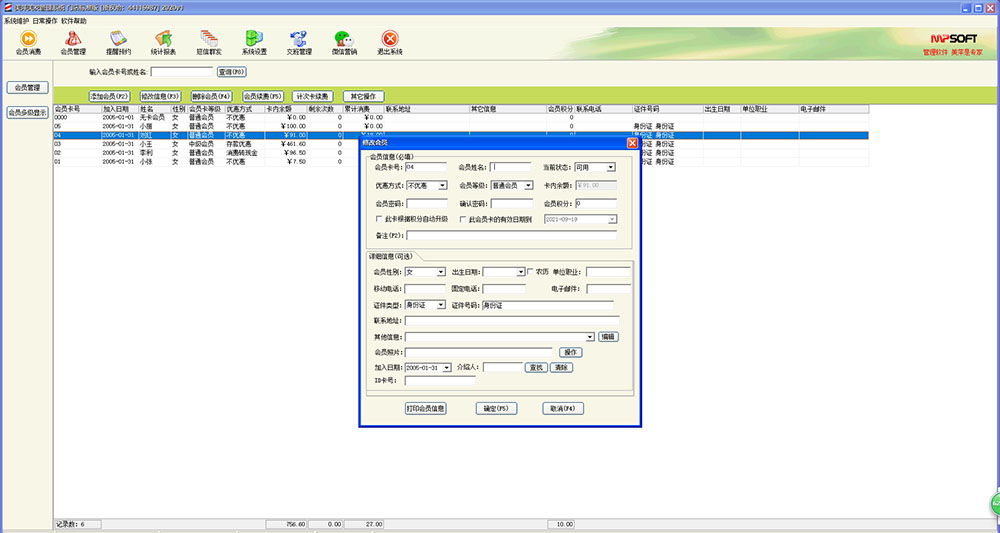Click the 交班管理 shift icon
Screen dimensions: 1000x533
(x=299, y=40)
